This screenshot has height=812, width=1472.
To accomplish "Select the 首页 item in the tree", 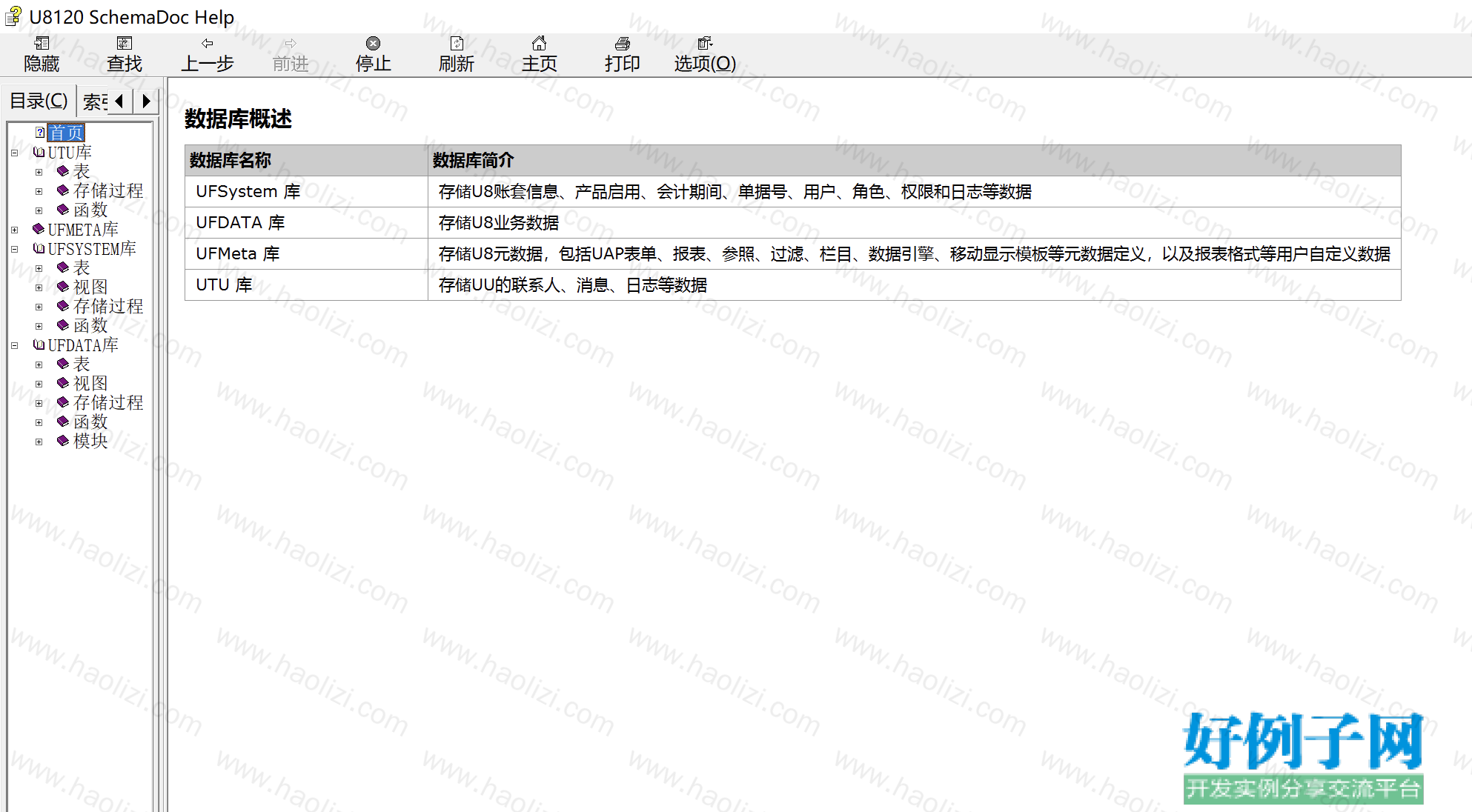I will point(66,133).
